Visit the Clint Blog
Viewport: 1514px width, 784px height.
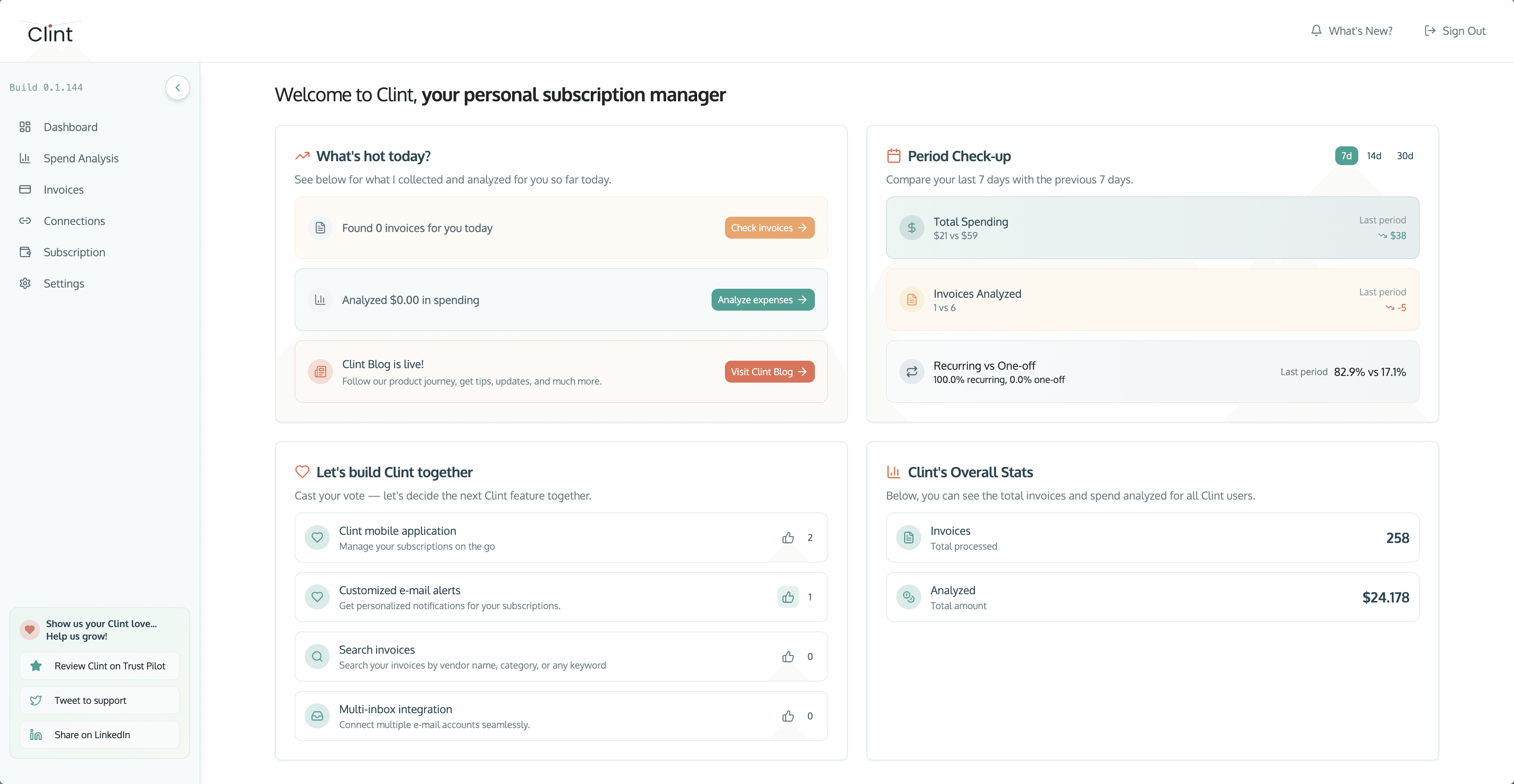pos(770,371)
